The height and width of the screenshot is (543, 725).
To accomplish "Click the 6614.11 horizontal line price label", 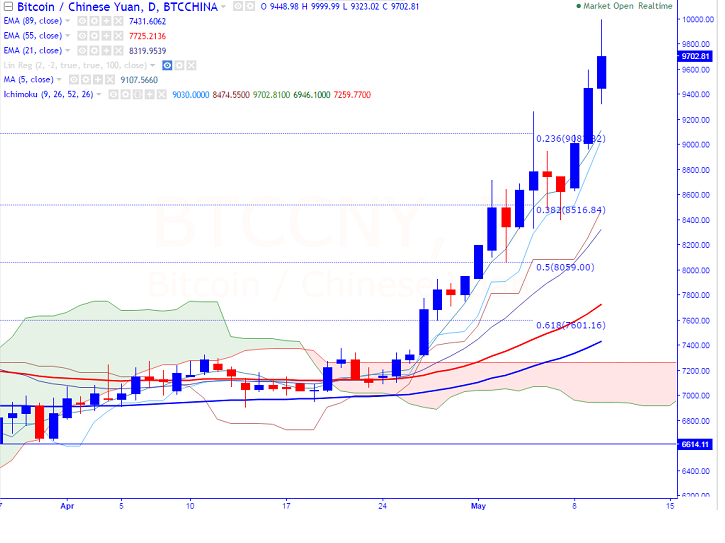I will (695, 444).
